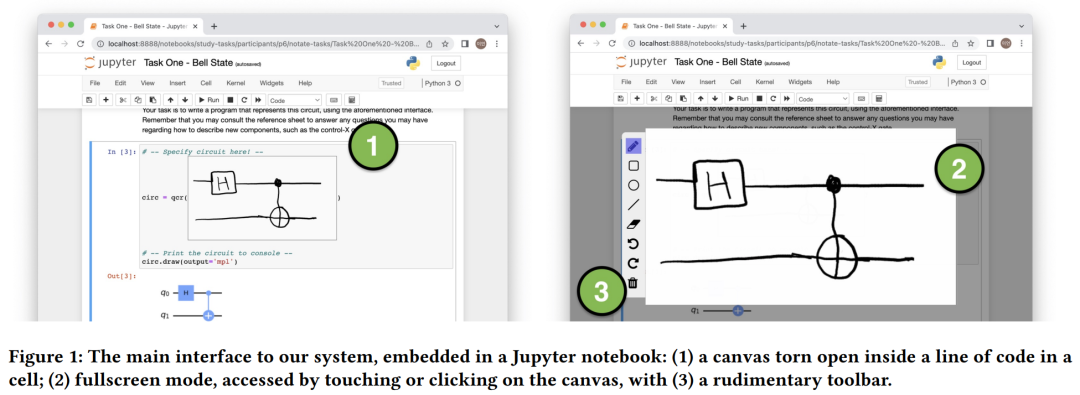Viewport: 1080px width, 395px height.
Task: Save notebook using floppy icon in right window
Action: coord(620,99)
